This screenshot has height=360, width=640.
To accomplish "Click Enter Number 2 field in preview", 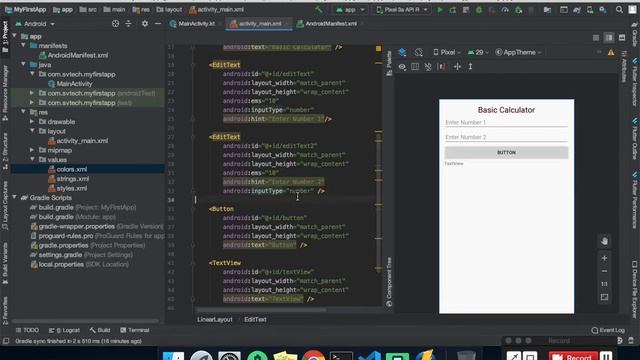I will pos(506,137).
